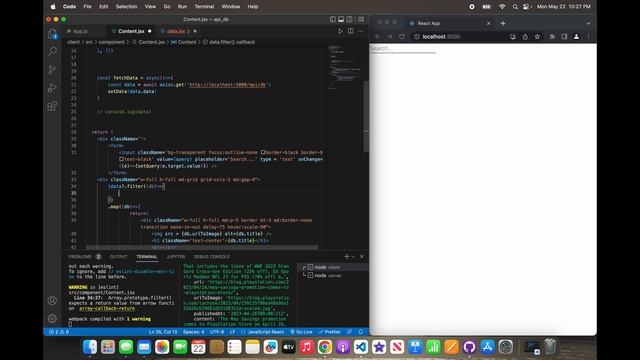Select the node client terminal
Viewport: 640px width, 360px height.
pyautogui.click(x=333, y=267)
